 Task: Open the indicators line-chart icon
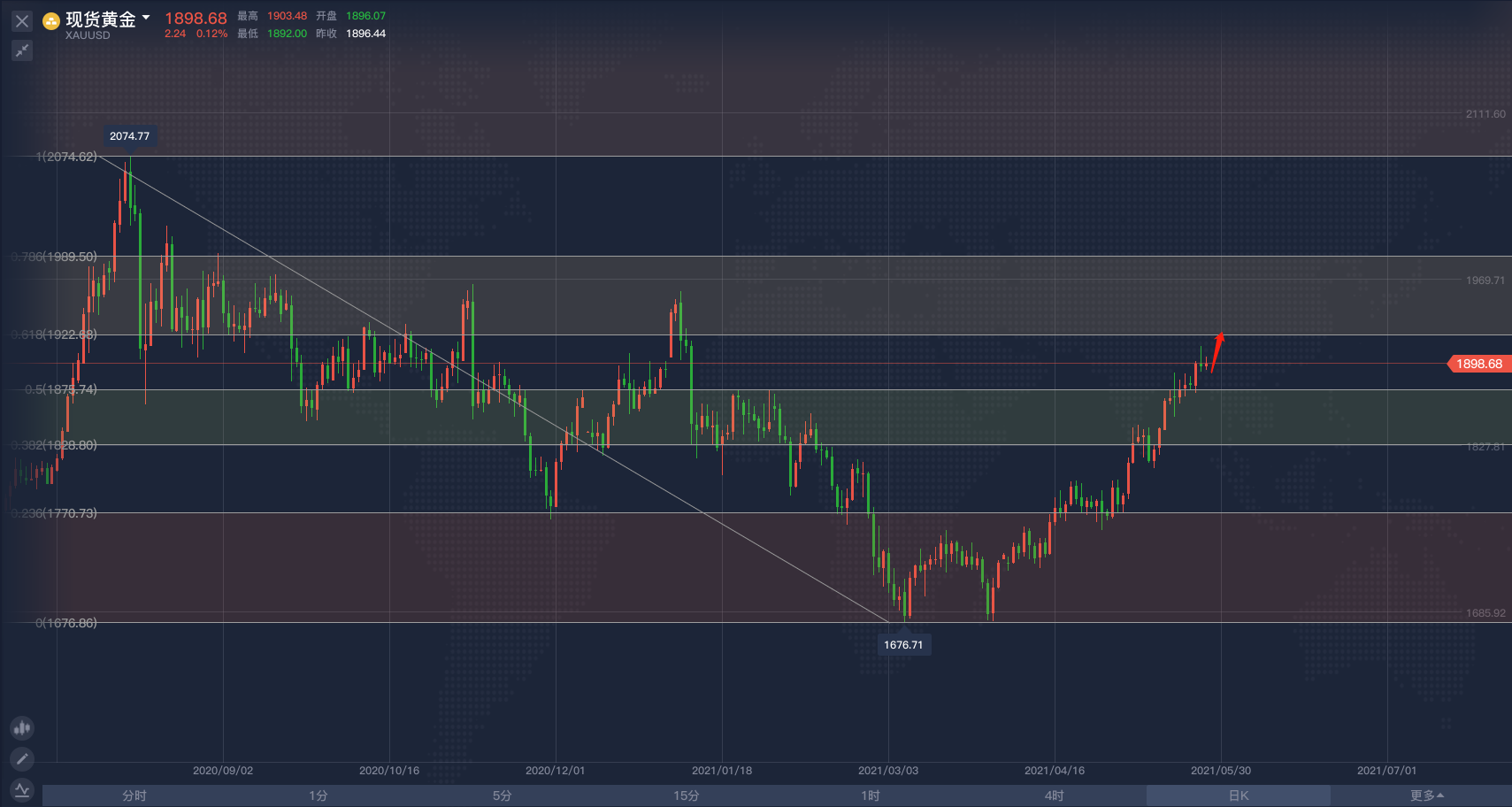(22, 789)
